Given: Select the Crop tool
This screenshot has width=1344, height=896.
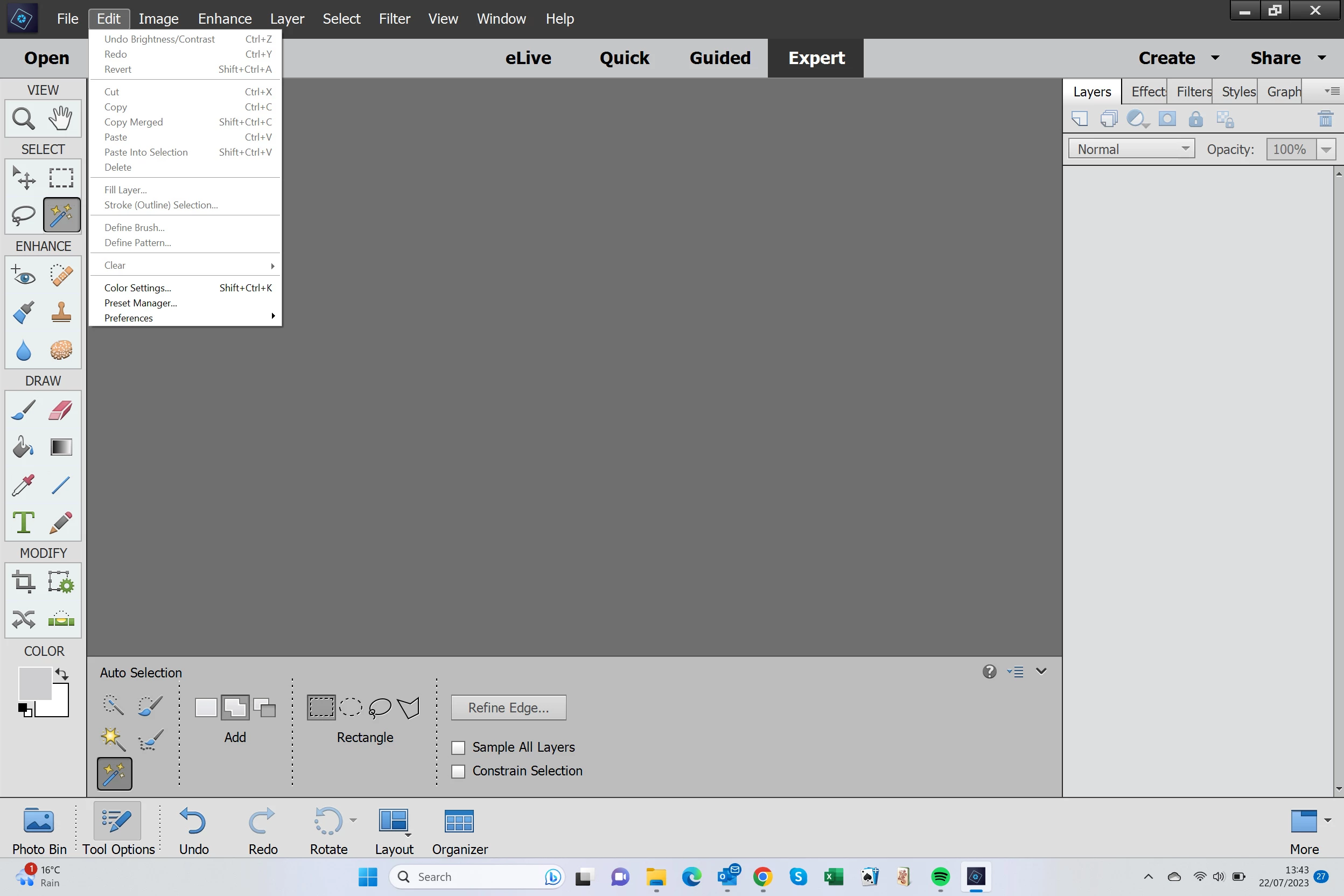Looking at the screenshot, I should point(24,582).
